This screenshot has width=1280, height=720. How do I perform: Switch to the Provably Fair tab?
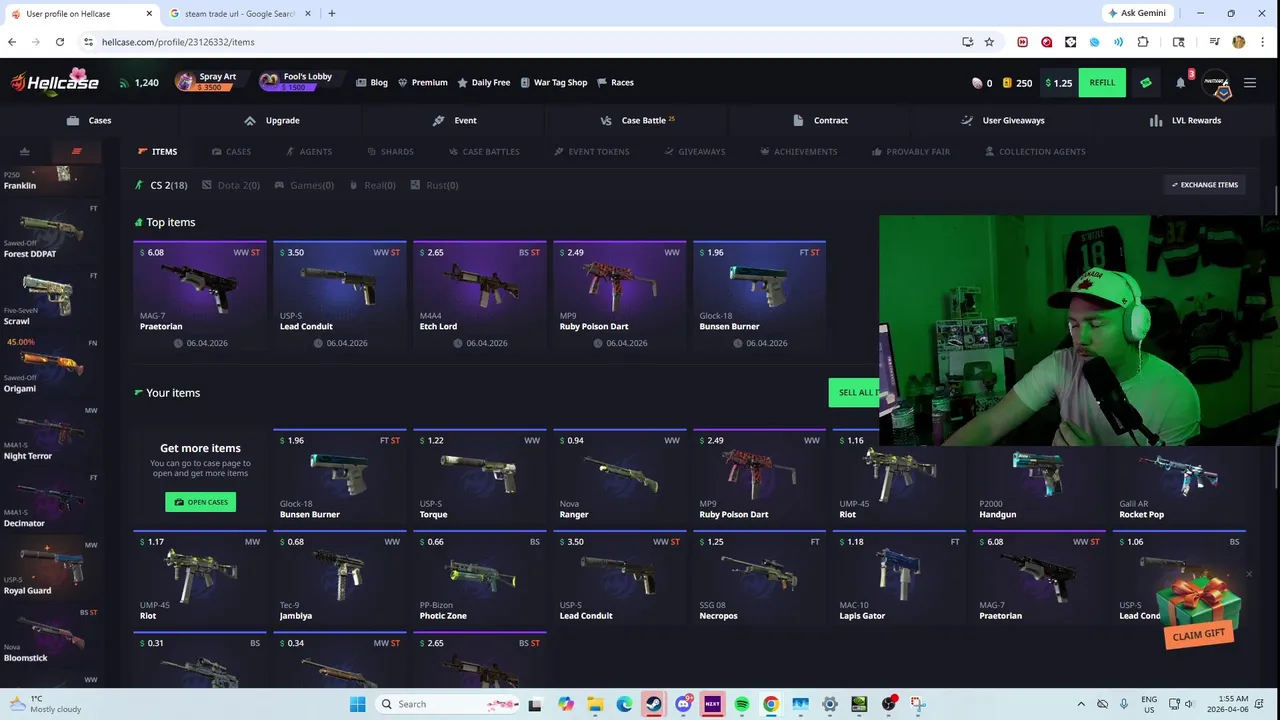[x=911, y=152]
